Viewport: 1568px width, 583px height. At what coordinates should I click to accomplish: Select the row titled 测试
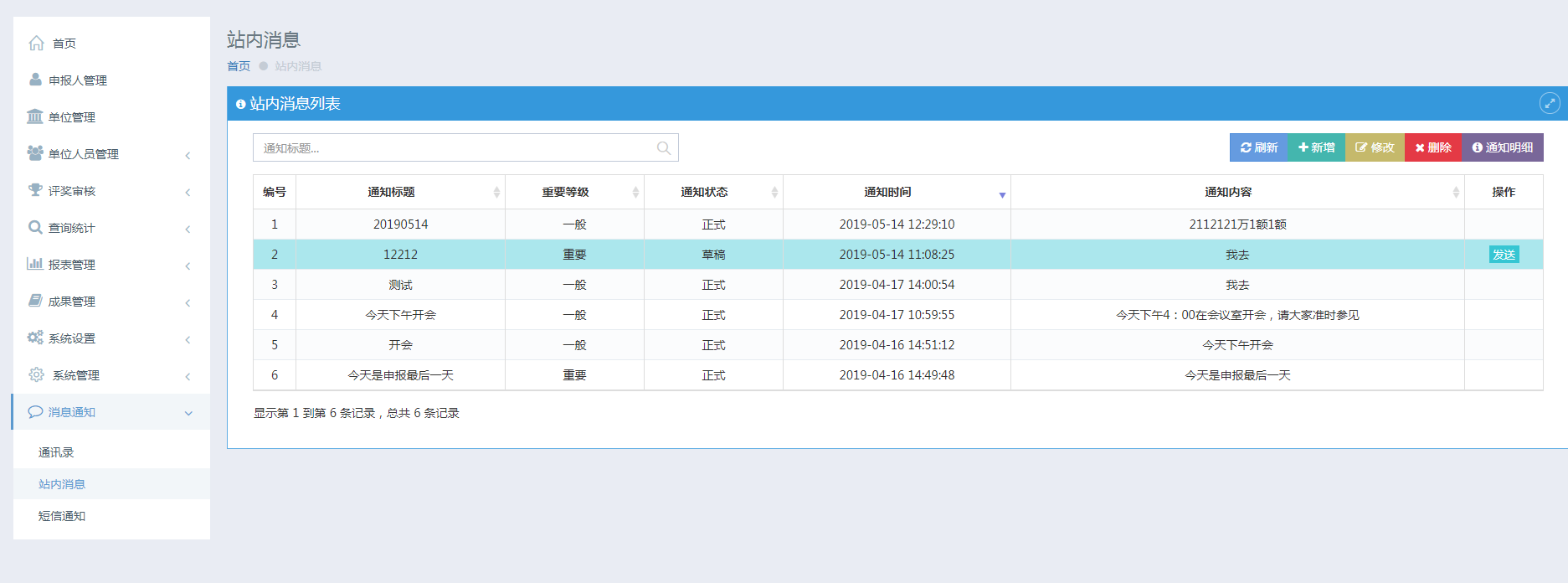click(897, 285)
